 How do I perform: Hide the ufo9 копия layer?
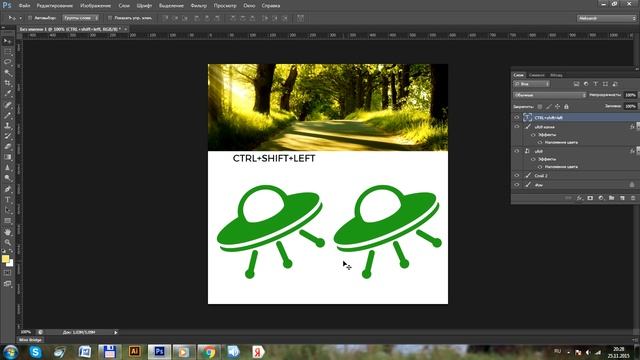point(517,127)
